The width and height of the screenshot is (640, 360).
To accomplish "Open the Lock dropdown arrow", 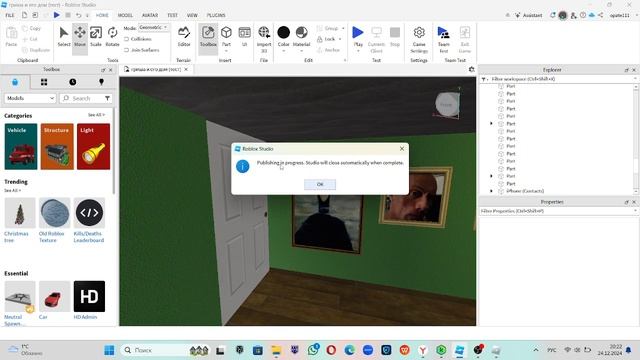I will pyautogui.click(x=340, y=39).
